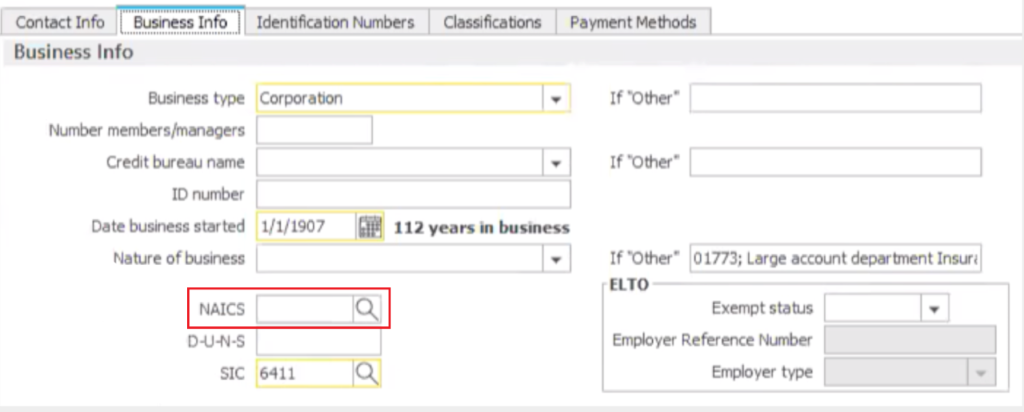
Task: Open the Identification Numbers tab
Action: (x=335, y=21)
